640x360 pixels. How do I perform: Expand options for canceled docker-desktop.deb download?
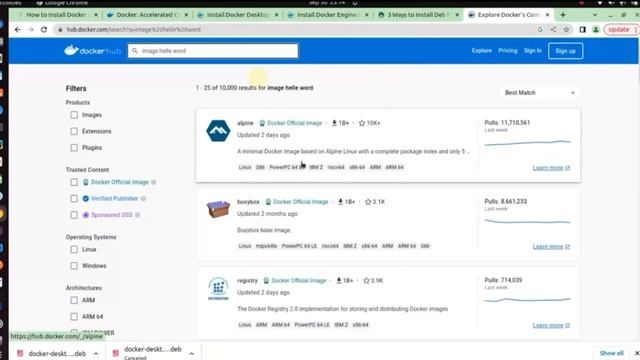pyautogui.click(x=191, y=353)
